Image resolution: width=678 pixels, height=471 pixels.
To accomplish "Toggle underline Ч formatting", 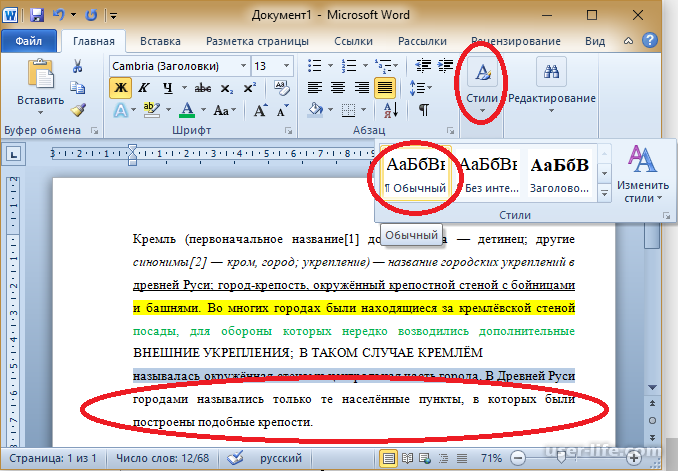I will tap(168, 88).
